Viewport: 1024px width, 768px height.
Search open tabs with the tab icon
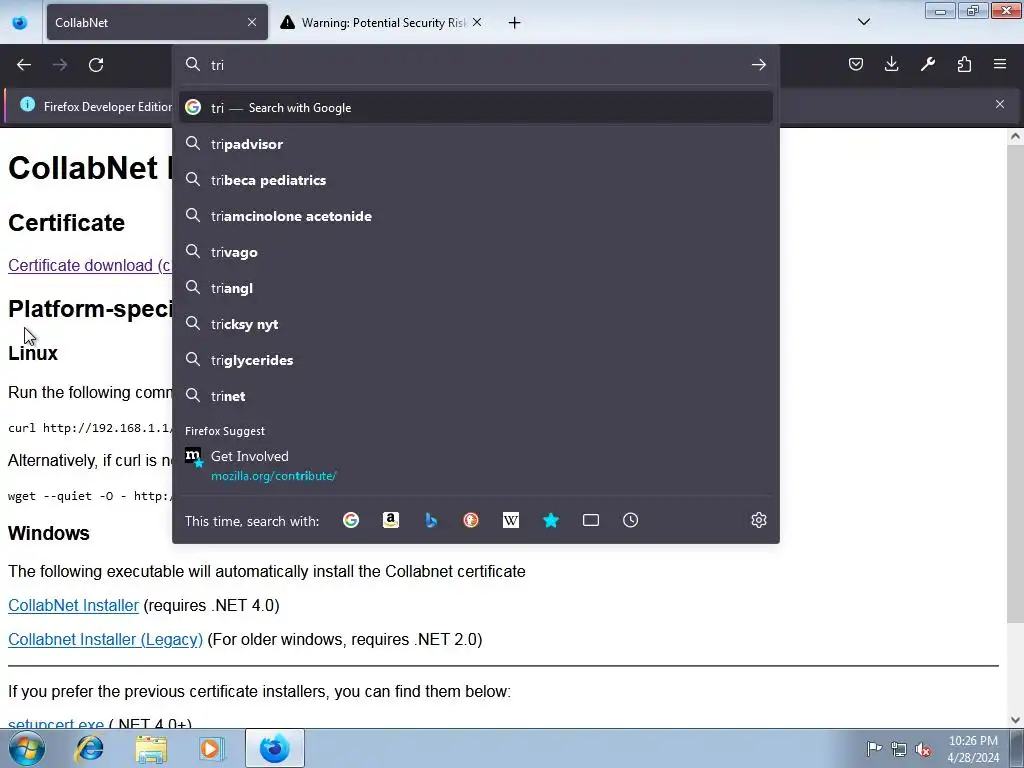coord(590,520)
